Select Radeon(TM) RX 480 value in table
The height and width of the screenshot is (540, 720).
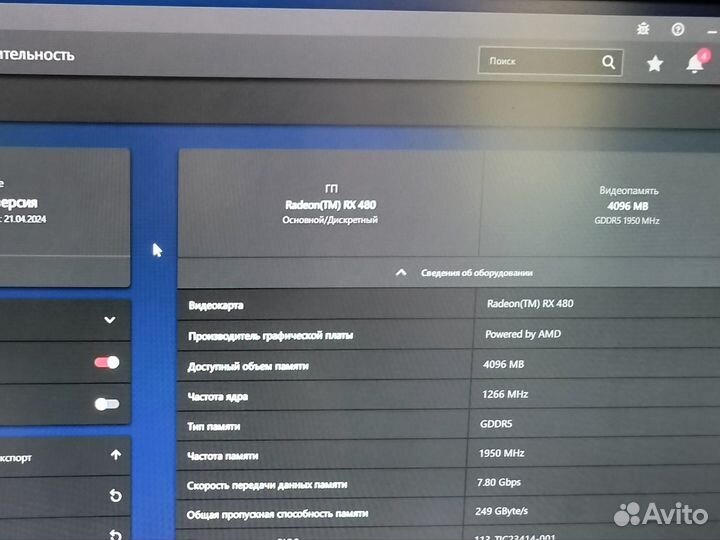pyautogui.click(x=530, y=304)
